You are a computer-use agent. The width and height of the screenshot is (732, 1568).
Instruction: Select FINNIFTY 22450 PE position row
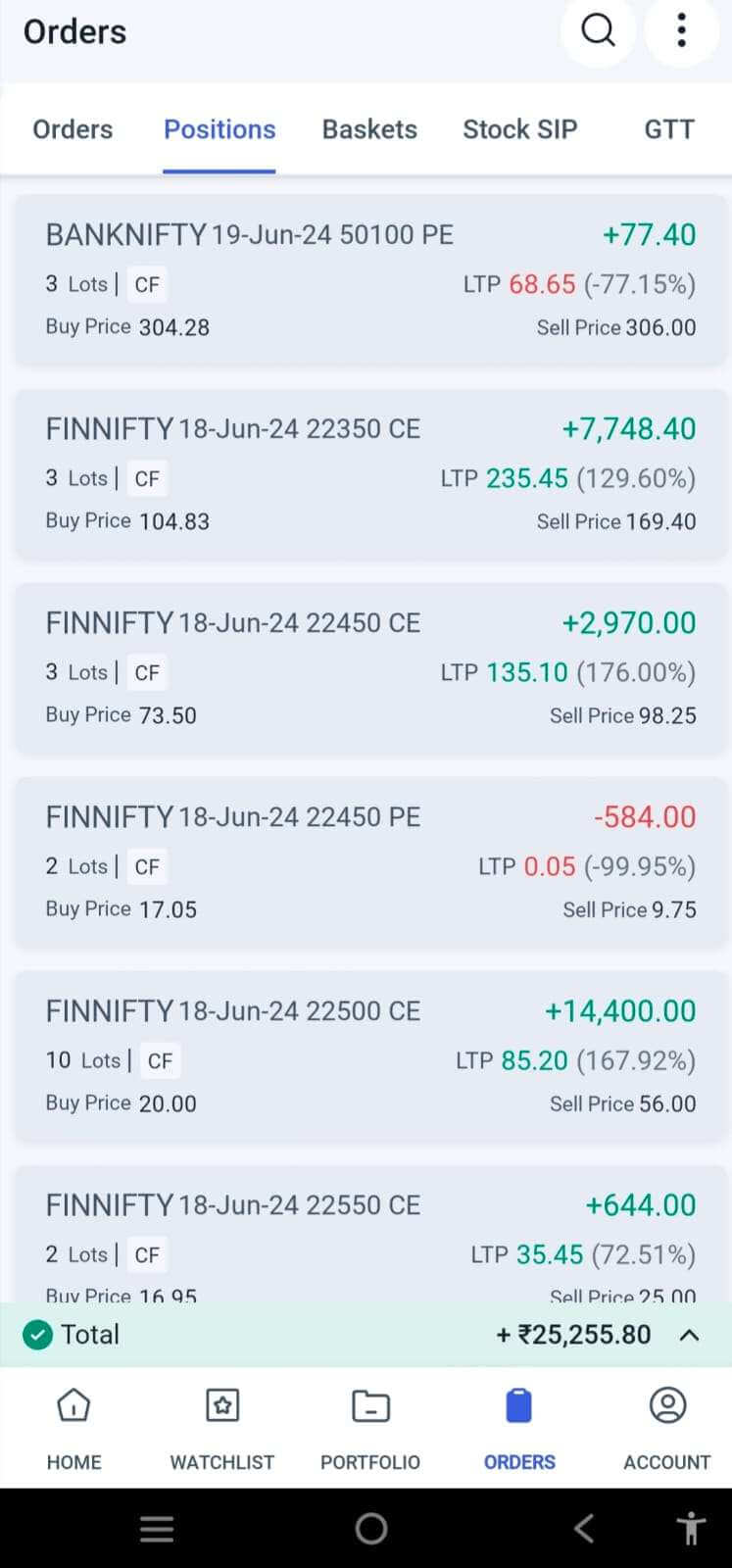pyautogui.click(x=369, y=862)
